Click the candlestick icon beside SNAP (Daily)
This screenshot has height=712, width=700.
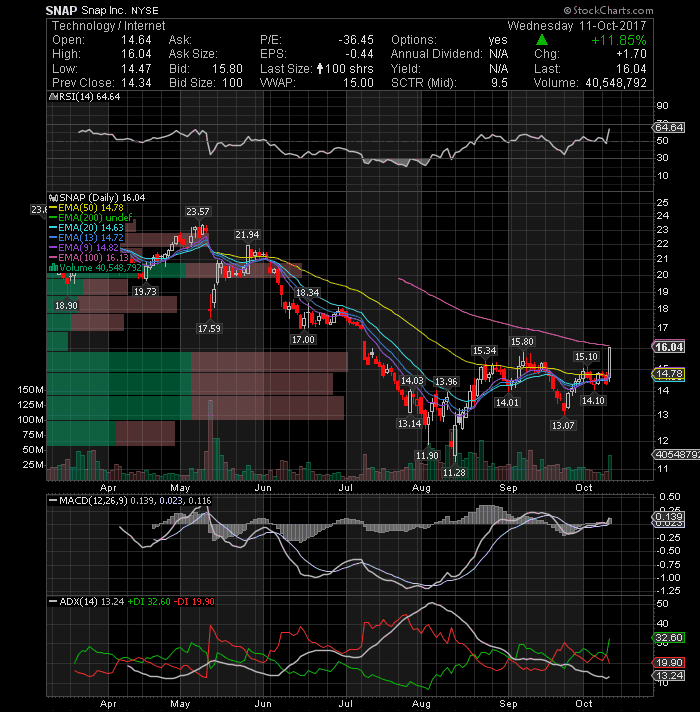tap(53, 198)
